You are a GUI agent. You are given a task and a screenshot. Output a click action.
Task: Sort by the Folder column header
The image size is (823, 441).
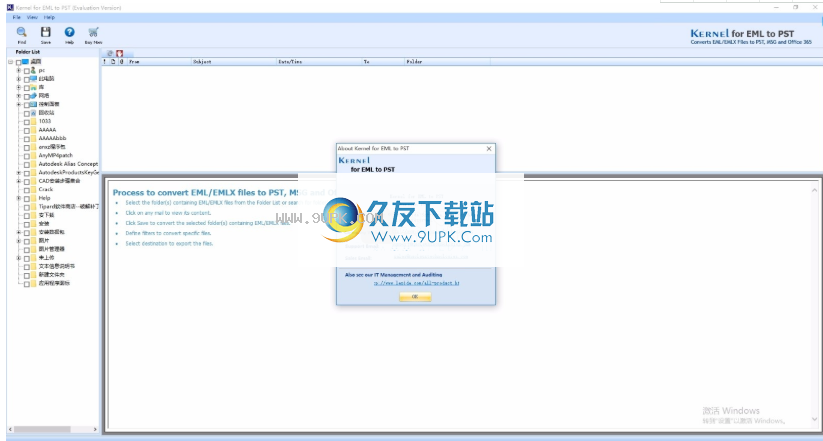point(447,61)
